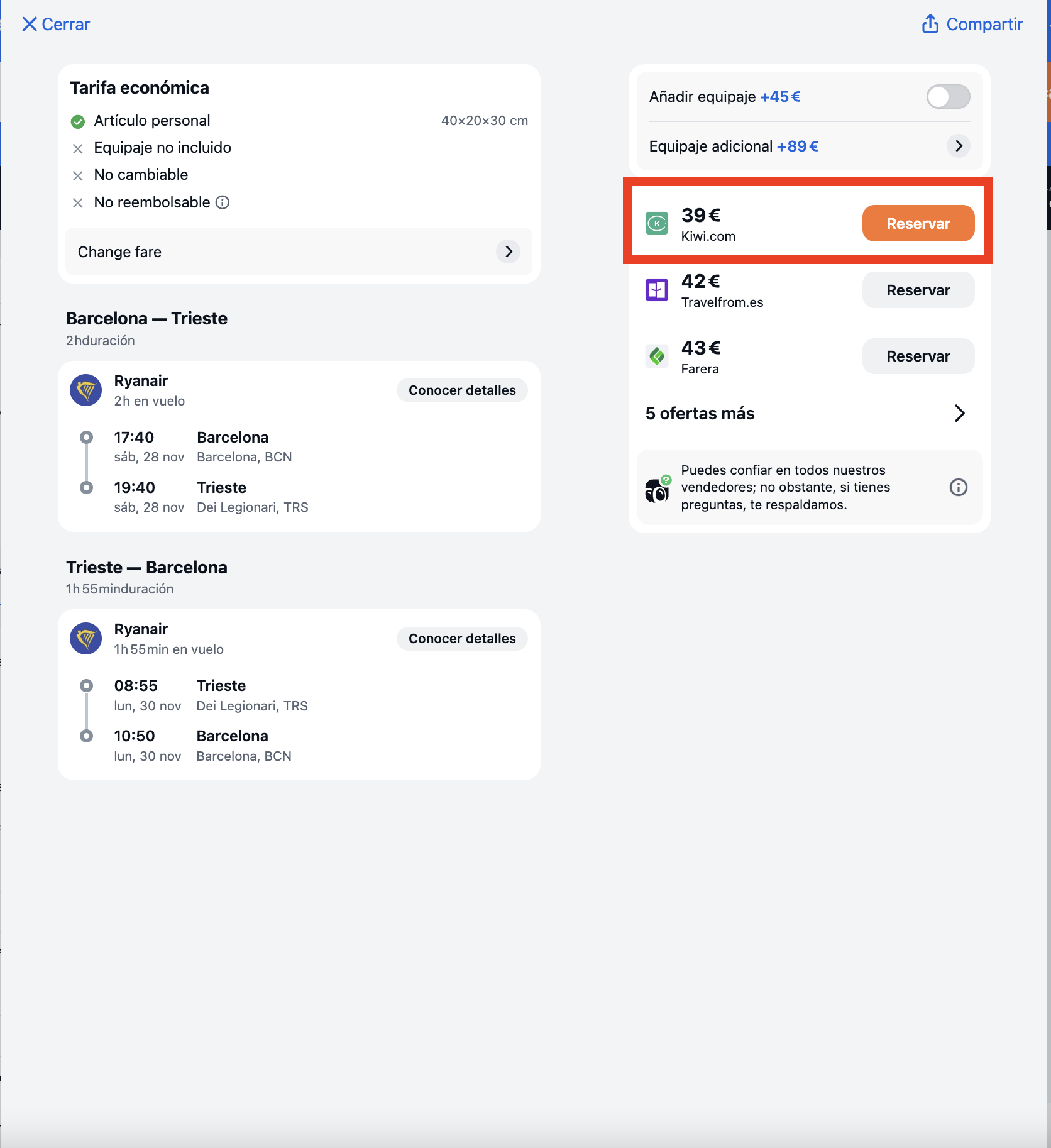1051x1148 pixels.
Task: Click the Añadir equipaje +45 € label
Action: 725,97
